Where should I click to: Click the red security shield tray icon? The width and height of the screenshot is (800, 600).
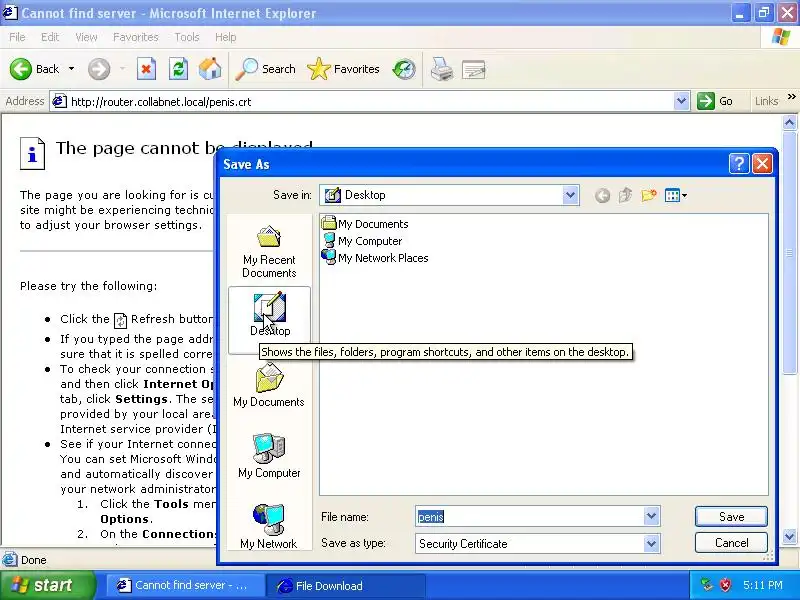click(725, 585)
